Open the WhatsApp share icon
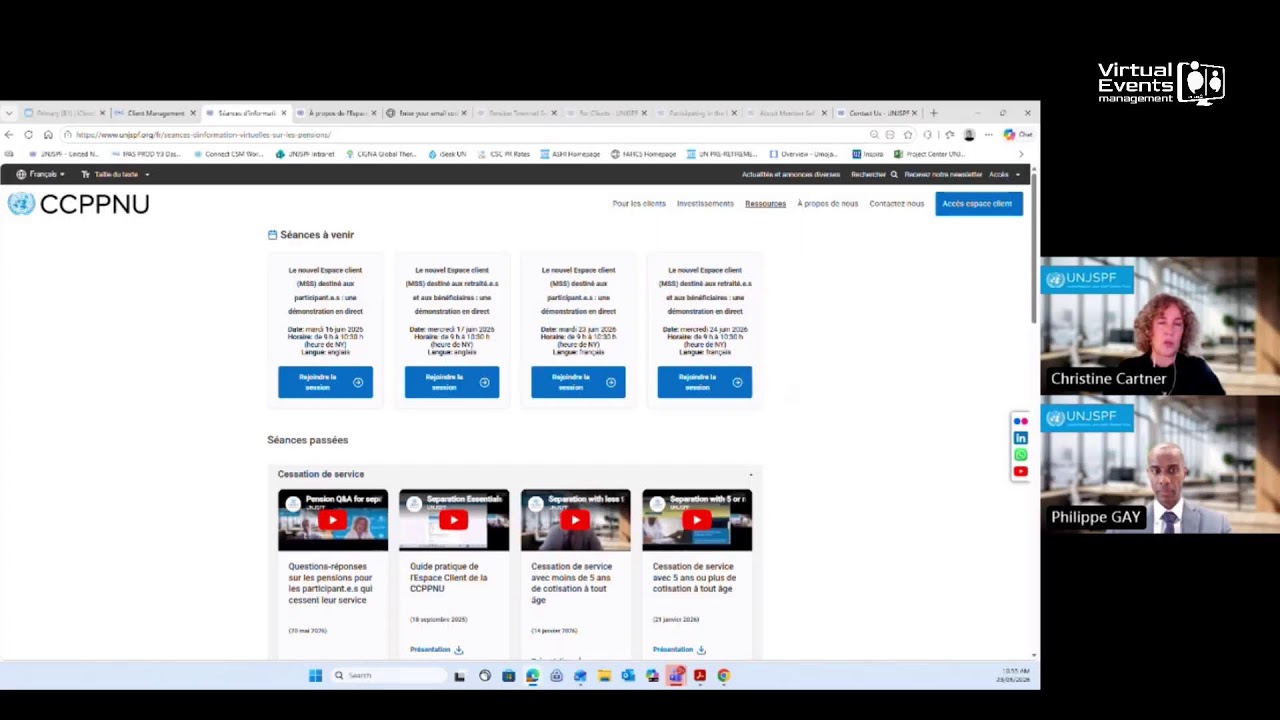The image size is (1280, 720). coord(1020,455)
